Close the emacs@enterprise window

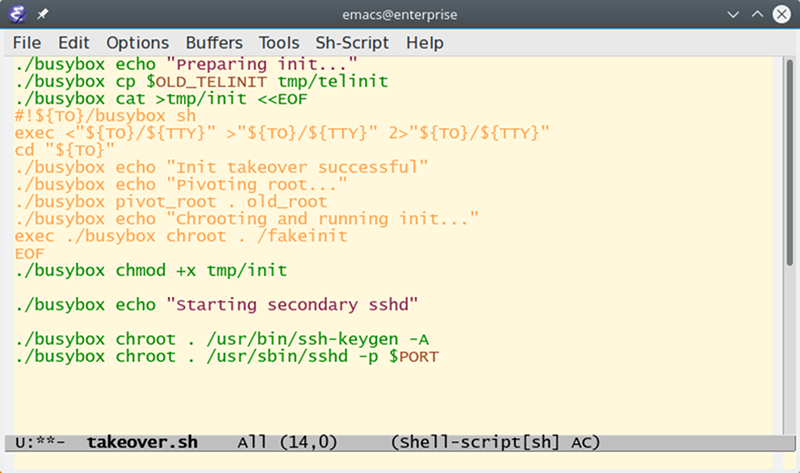click(x=782, y=15)
